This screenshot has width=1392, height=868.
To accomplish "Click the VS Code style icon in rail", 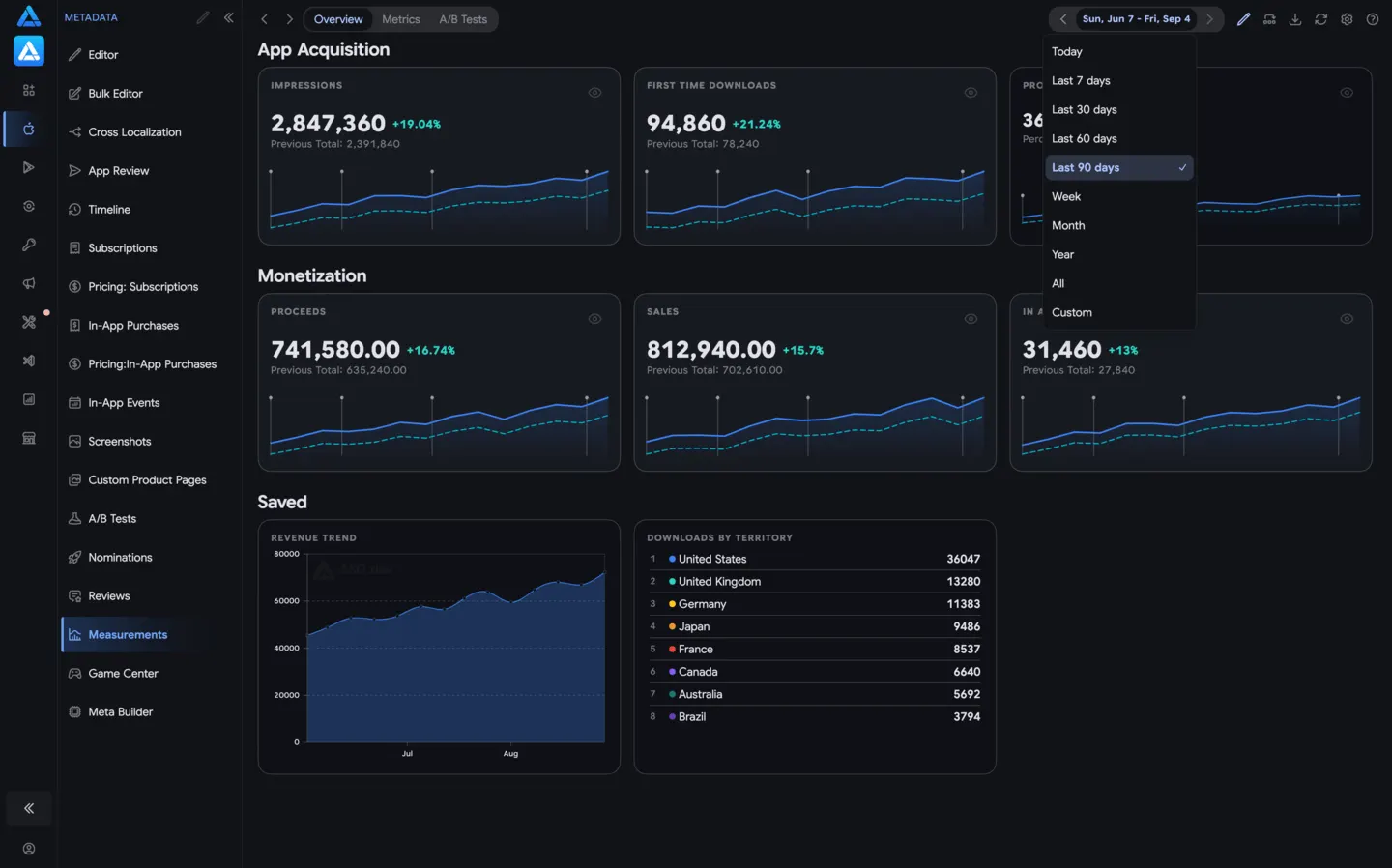I will (29, 361).
